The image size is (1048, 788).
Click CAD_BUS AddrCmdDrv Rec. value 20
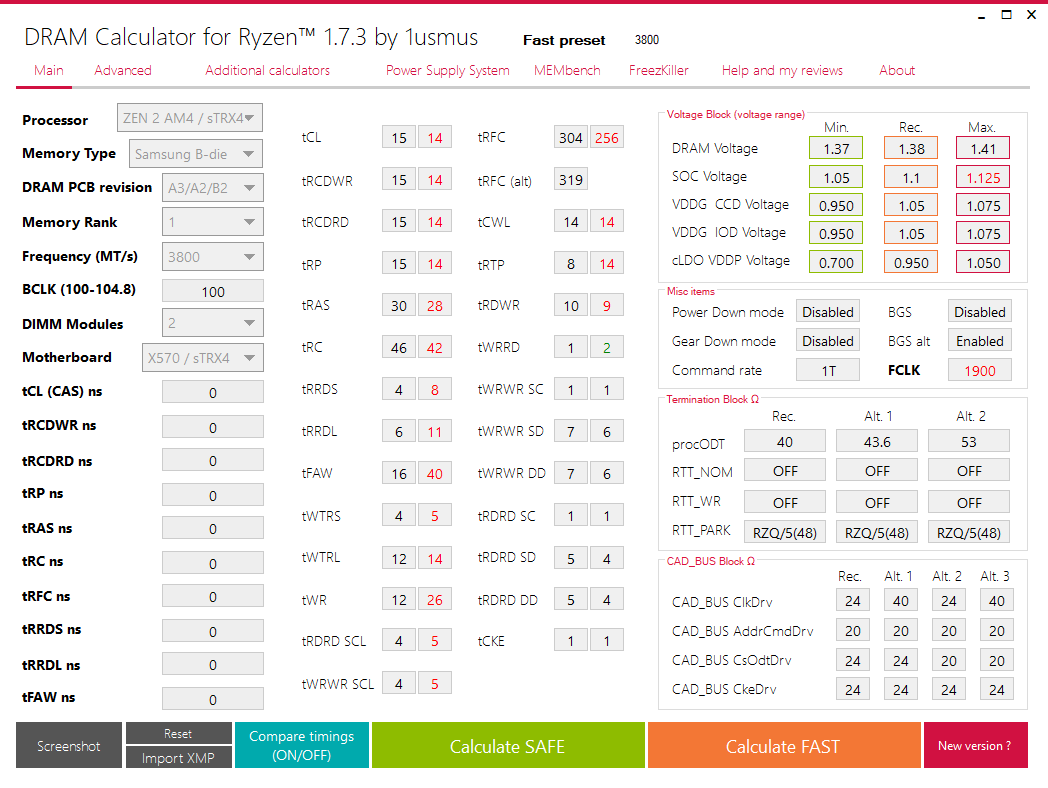coord(853,630)
